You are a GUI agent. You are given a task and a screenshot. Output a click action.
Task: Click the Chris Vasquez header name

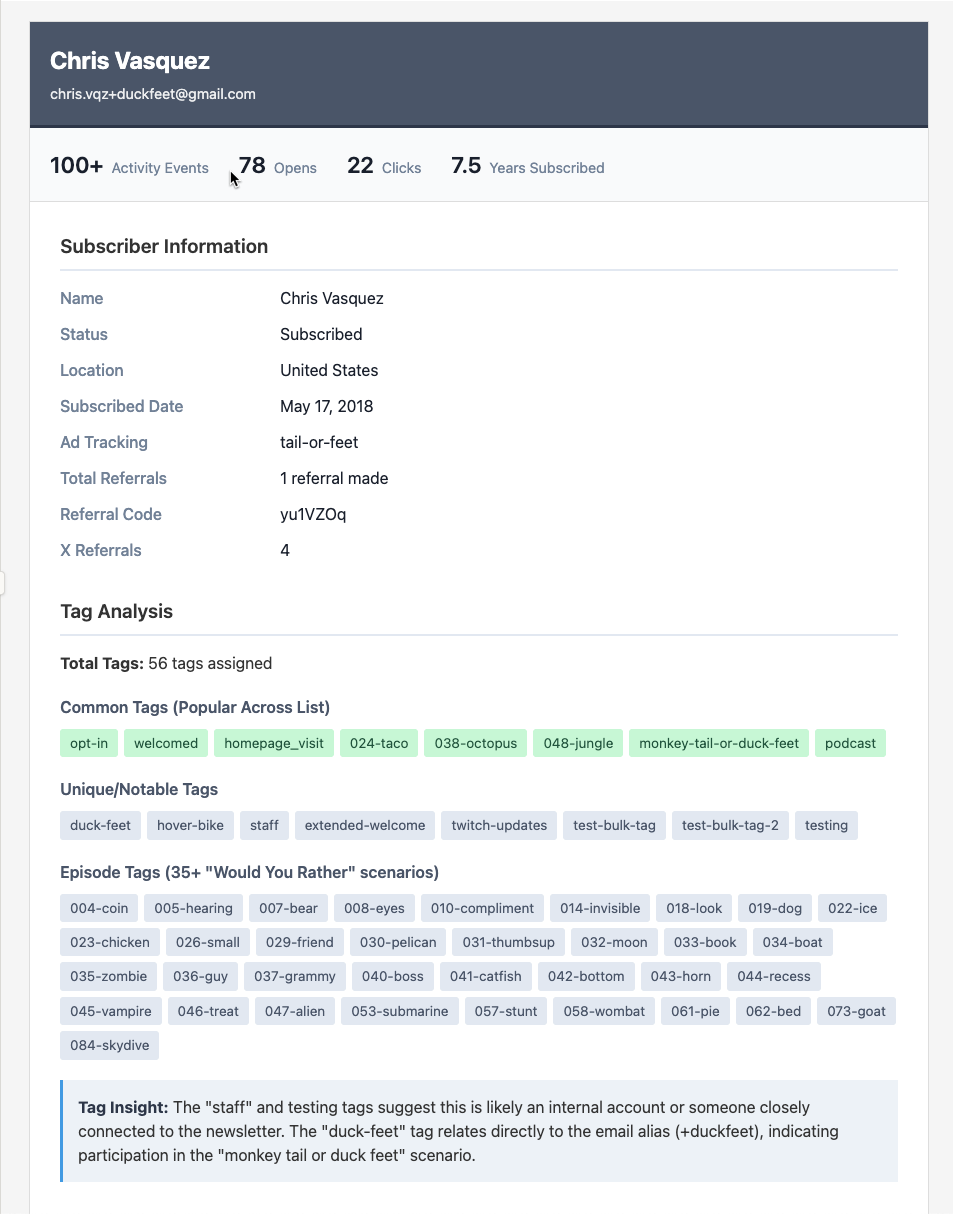point(130,61)
